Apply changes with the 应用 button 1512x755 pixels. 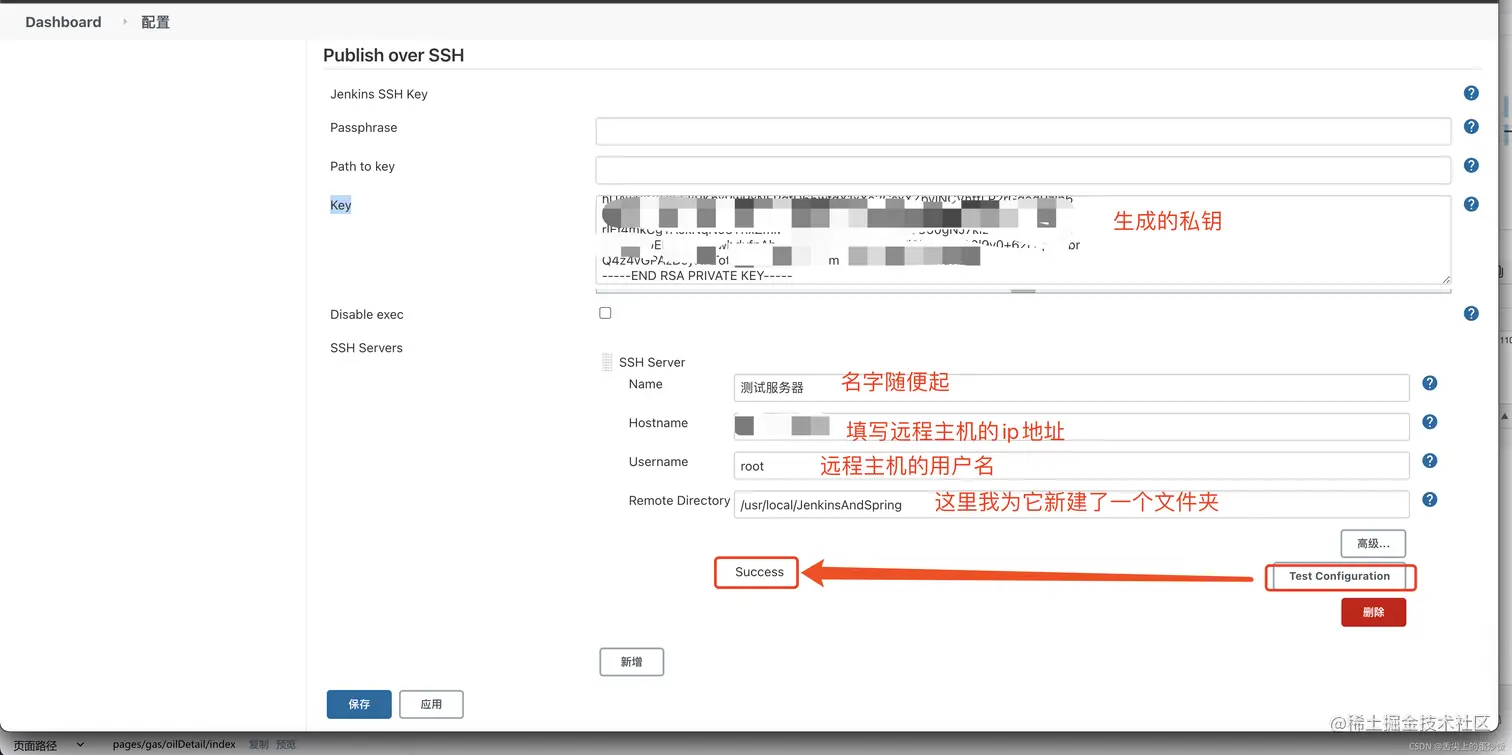431,704
